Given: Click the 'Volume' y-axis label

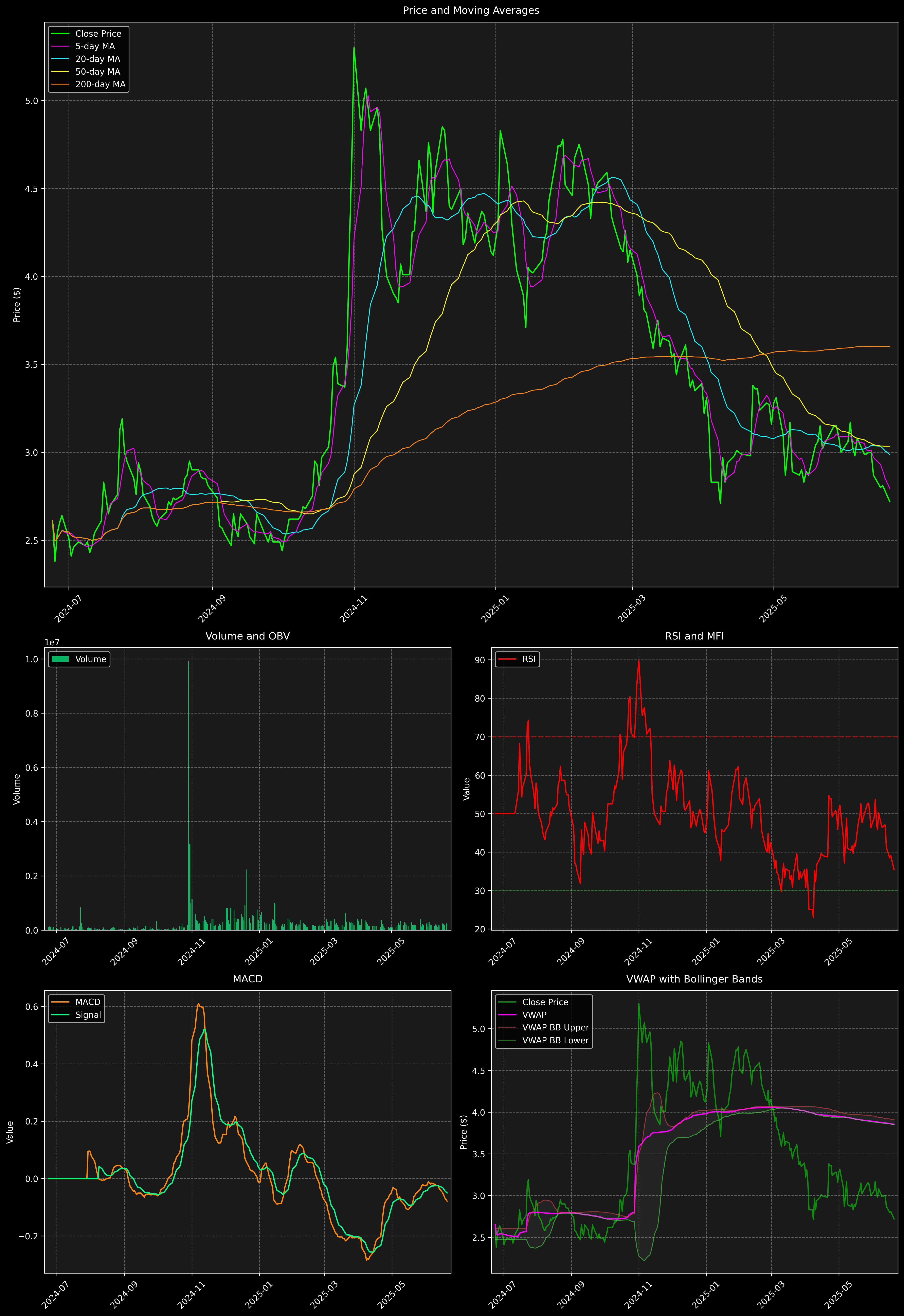Looking at the screenshot, I should (x=17, y=789).
